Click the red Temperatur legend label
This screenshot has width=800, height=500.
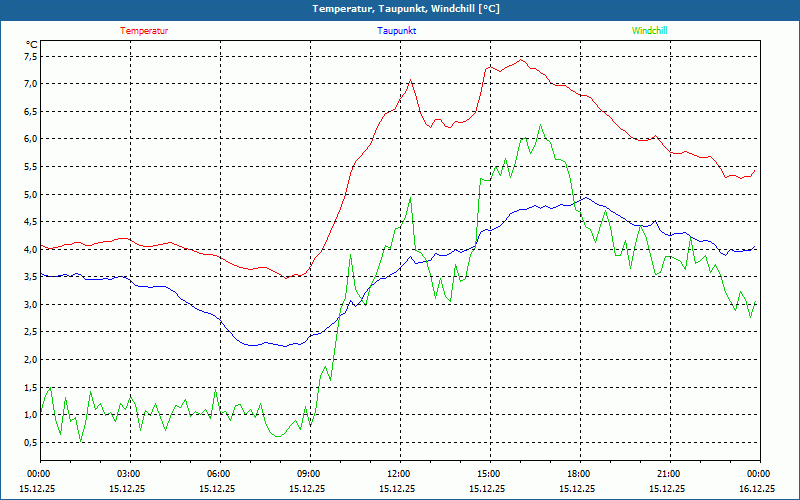coord(144,31)
